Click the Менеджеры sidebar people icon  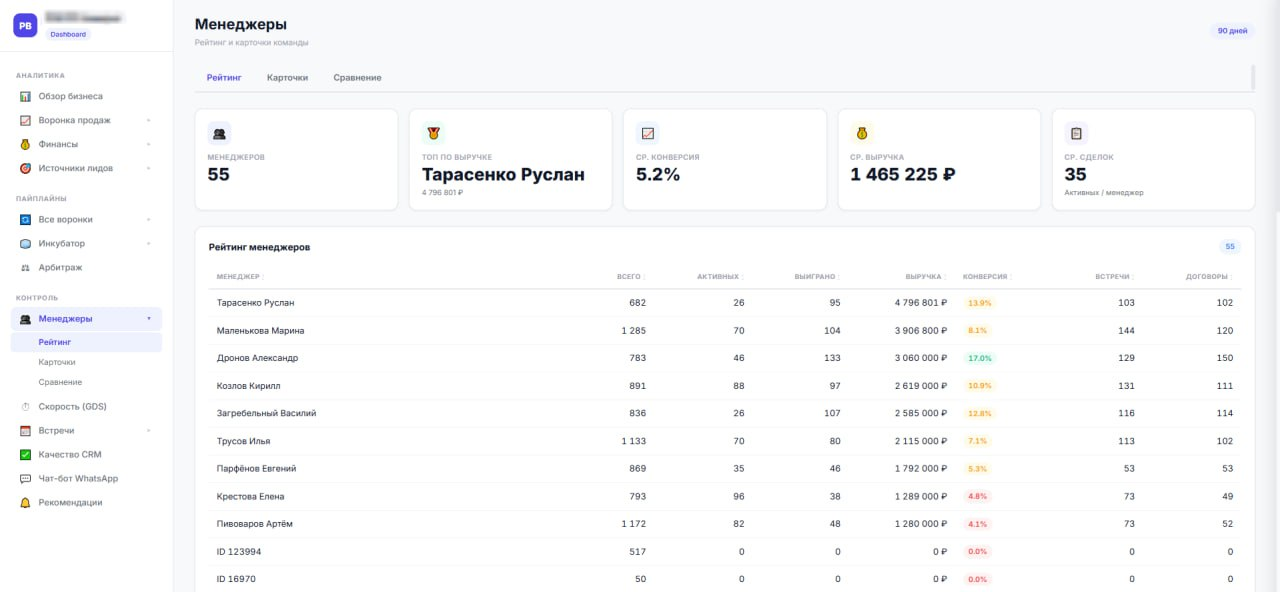pos(25,319)
